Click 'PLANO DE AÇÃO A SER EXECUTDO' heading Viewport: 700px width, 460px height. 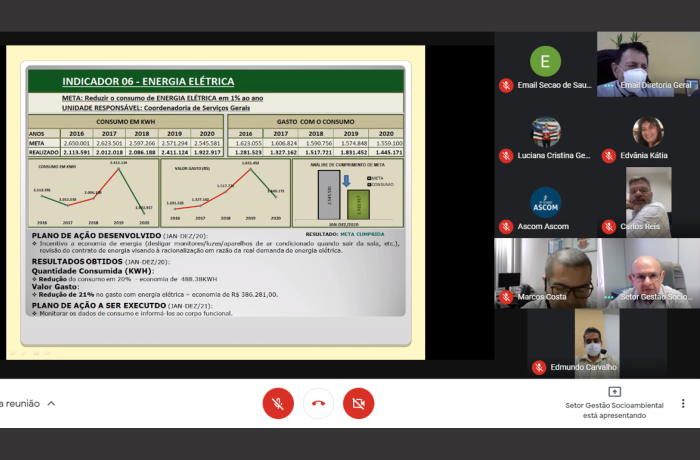[x=99, y=305]
